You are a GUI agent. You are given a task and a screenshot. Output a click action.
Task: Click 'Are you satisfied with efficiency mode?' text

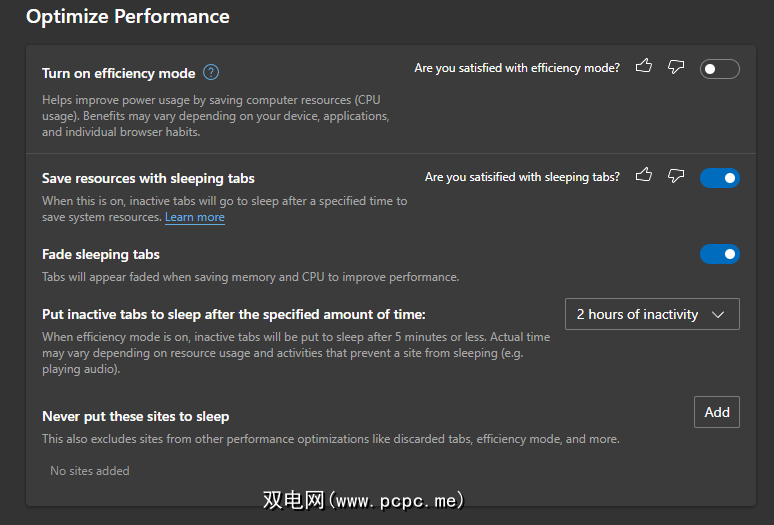pos(517,68)
